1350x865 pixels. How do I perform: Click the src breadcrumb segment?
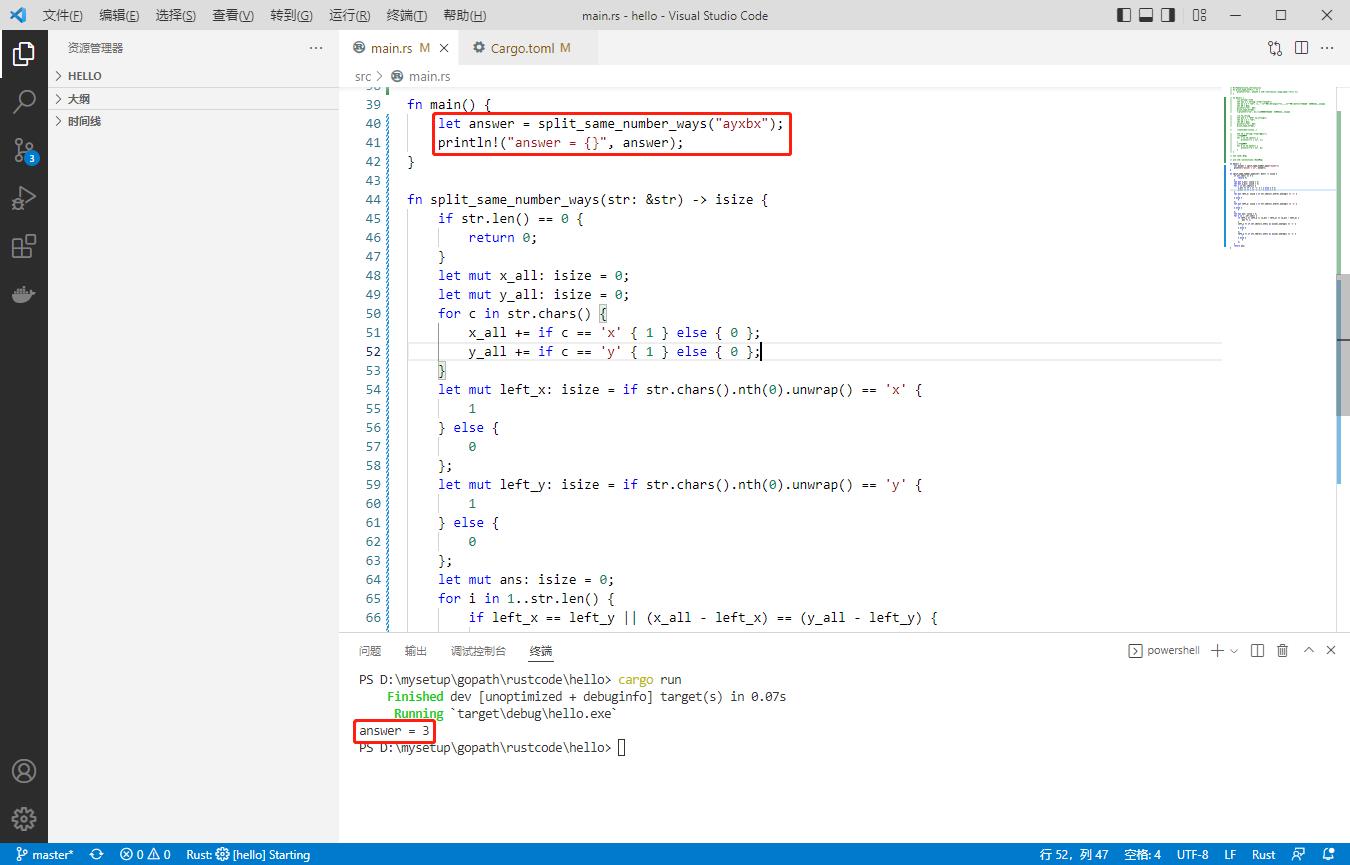pos(363,76)
